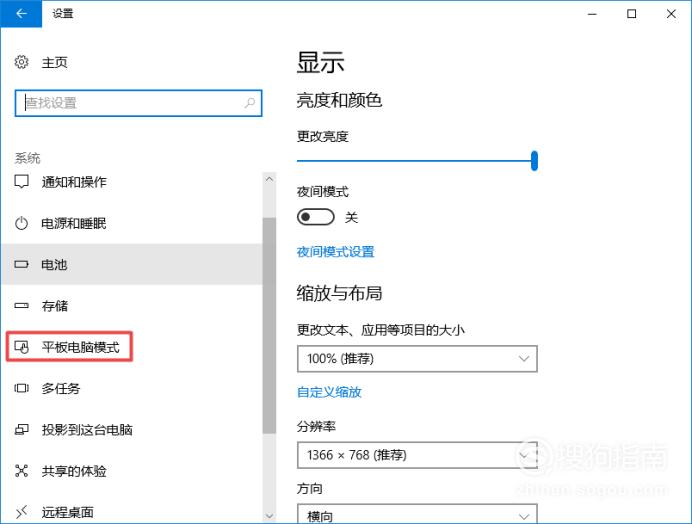
Task: Click the sidebar scrollbar up arrow
Action: pos(269,179)
